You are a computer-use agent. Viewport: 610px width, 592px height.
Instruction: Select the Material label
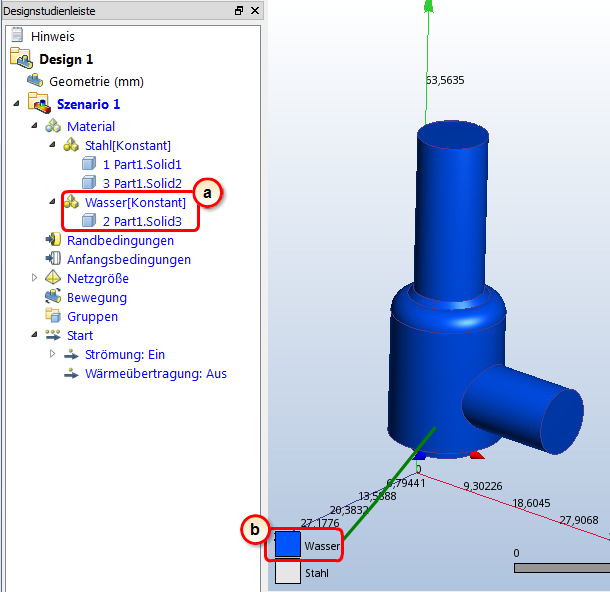click(91, 126)
